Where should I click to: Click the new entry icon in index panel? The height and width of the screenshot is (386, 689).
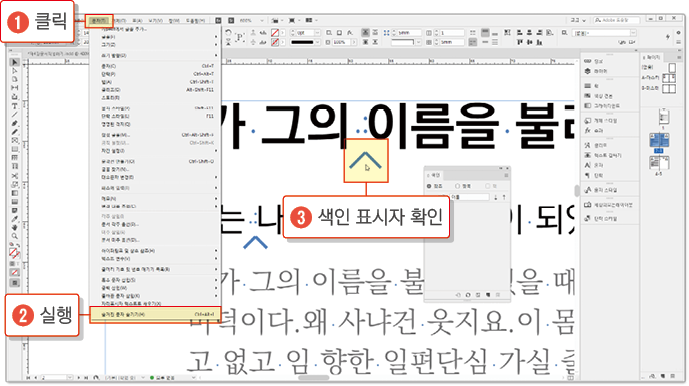coord(488,295)
